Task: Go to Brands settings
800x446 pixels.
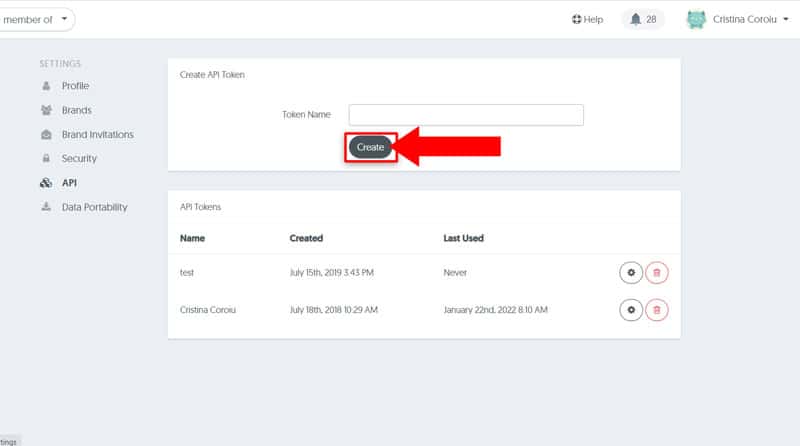Action: (77, 110)
